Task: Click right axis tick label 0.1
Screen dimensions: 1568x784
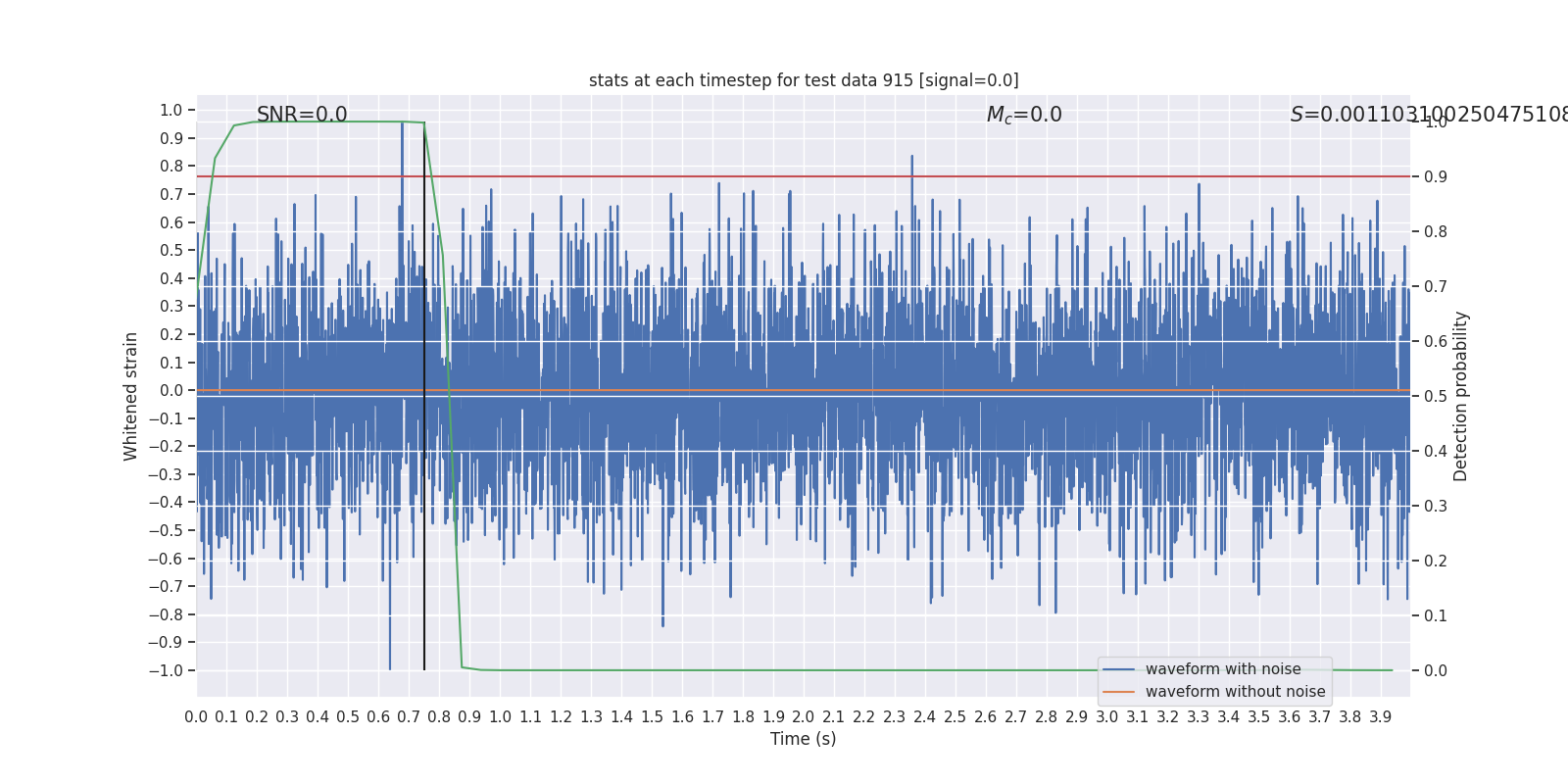Action: [1436, 616]
